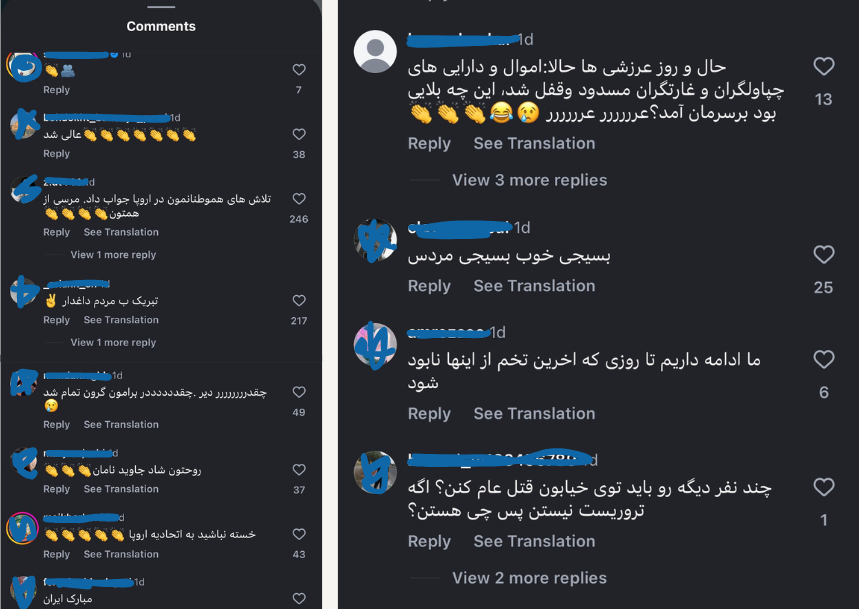Like the comment with 246 likes
This screenshot has height=609, width=859.
tap(299, 199)
